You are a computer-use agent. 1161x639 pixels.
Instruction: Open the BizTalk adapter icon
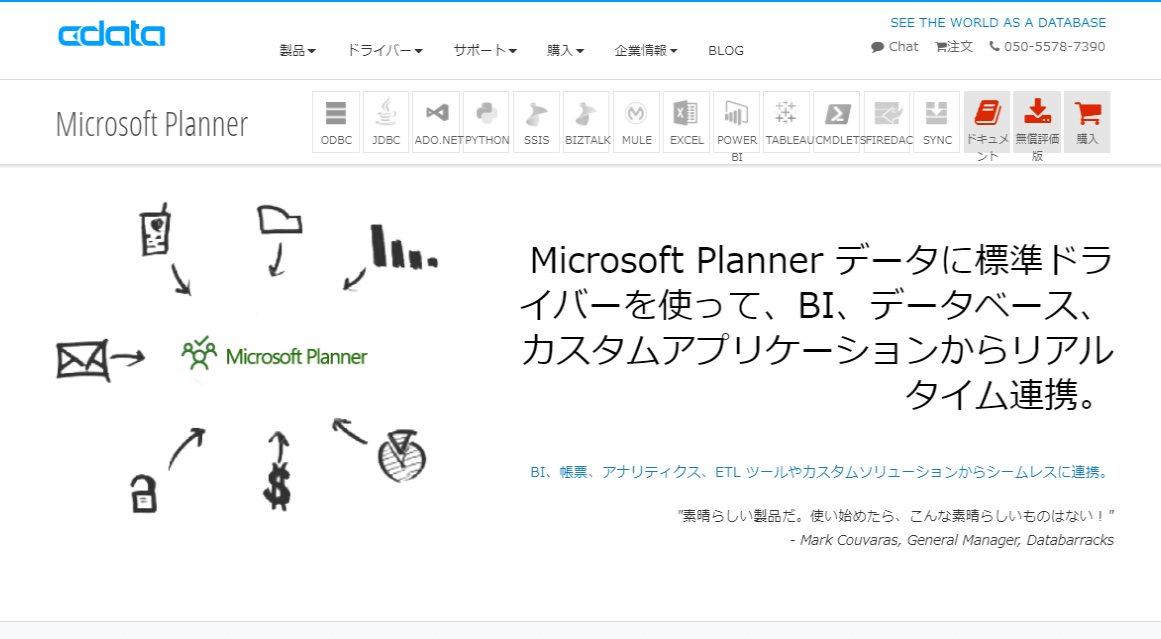pos(586,122)
